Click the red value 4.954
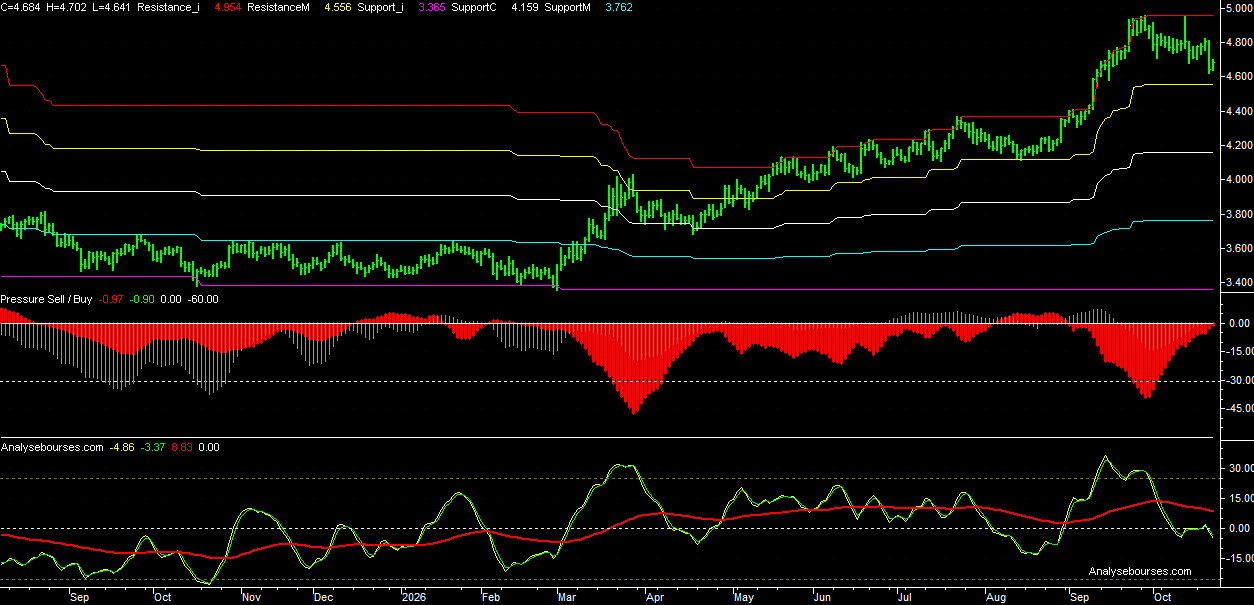This screenshot has width=1254, height=605. tap(230, 7)
